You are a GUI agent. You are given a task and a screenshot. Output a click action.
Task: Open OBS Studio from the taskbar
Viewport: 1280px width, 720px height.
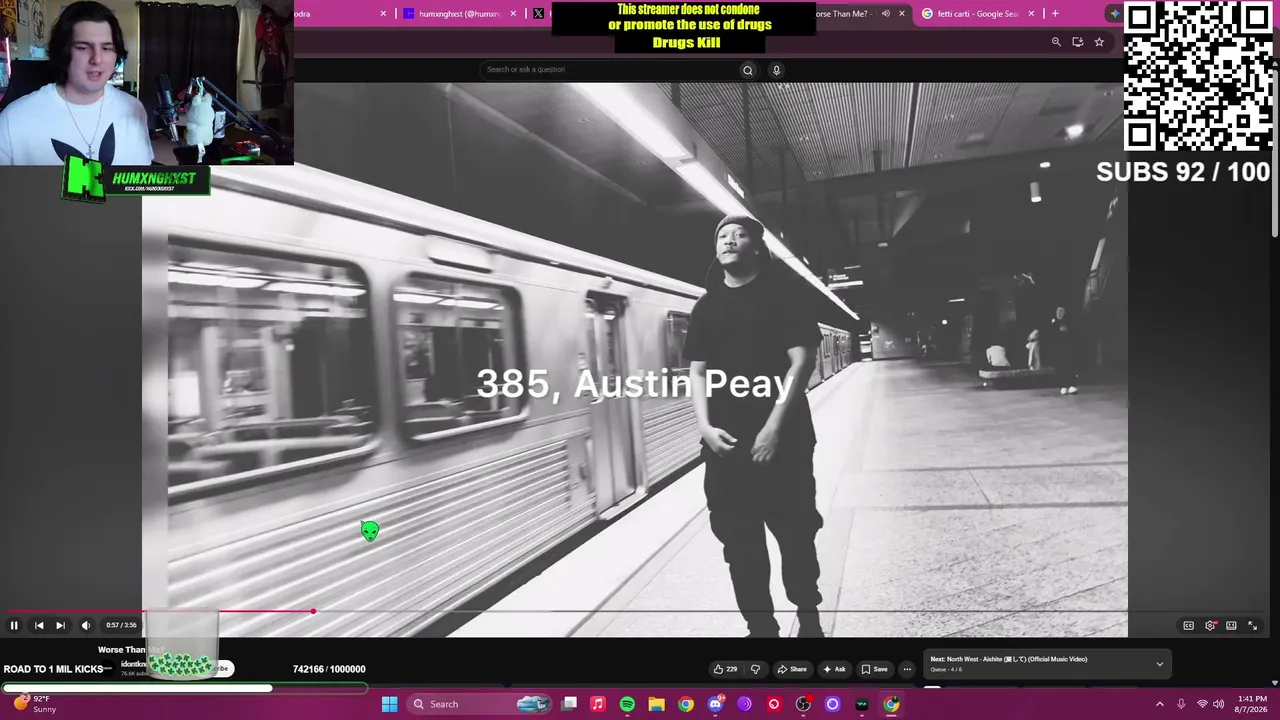pos(803,704)
